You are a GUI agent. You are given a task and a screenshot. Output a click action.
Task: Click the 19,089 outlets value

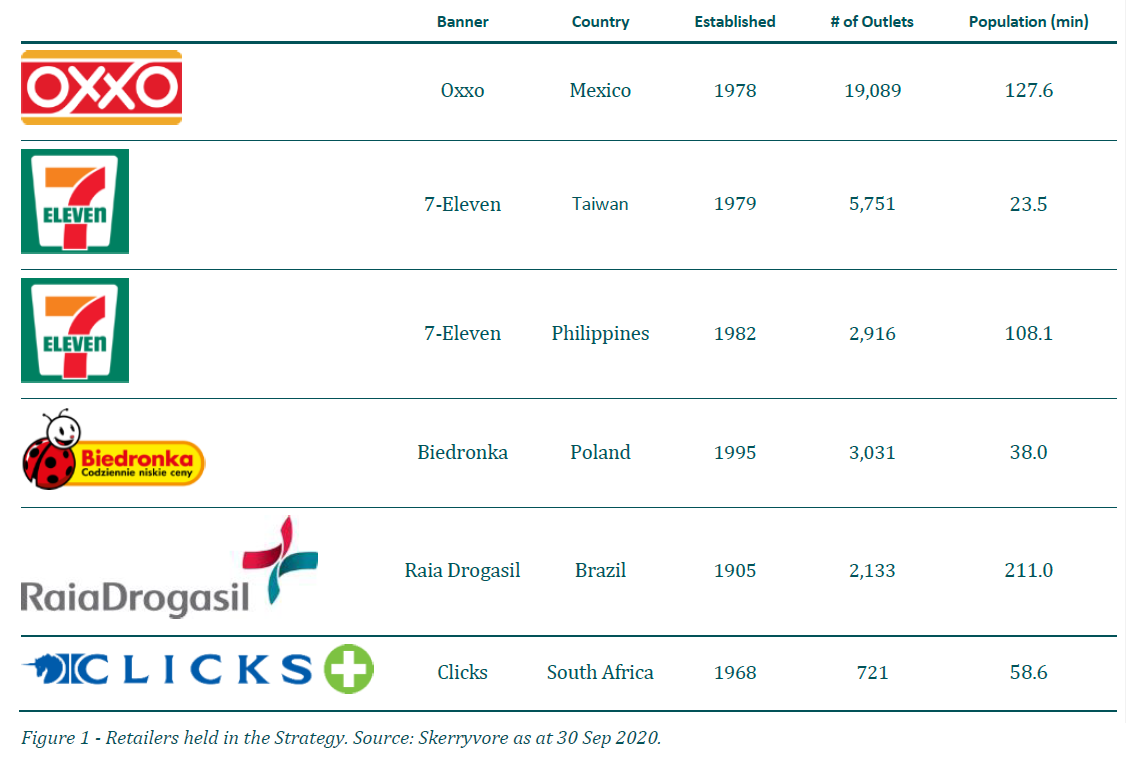pos(873,91)
